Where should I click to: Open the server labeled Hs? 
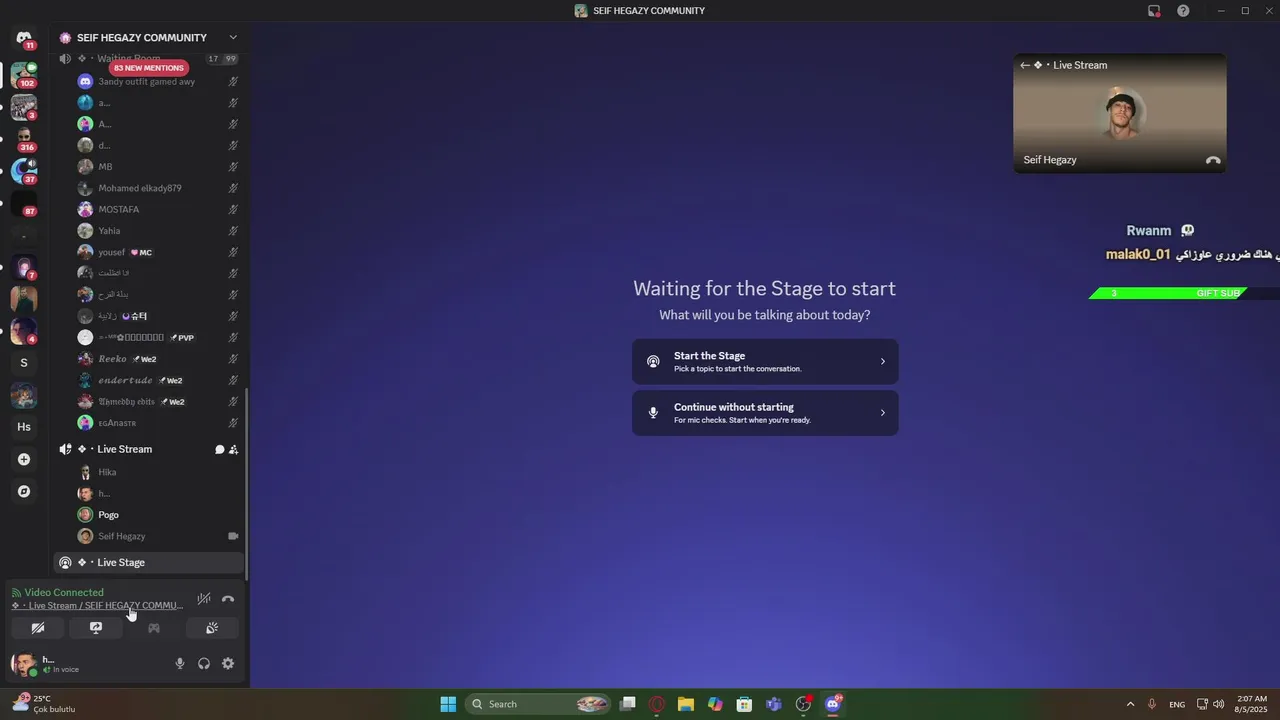pos(24,427)
